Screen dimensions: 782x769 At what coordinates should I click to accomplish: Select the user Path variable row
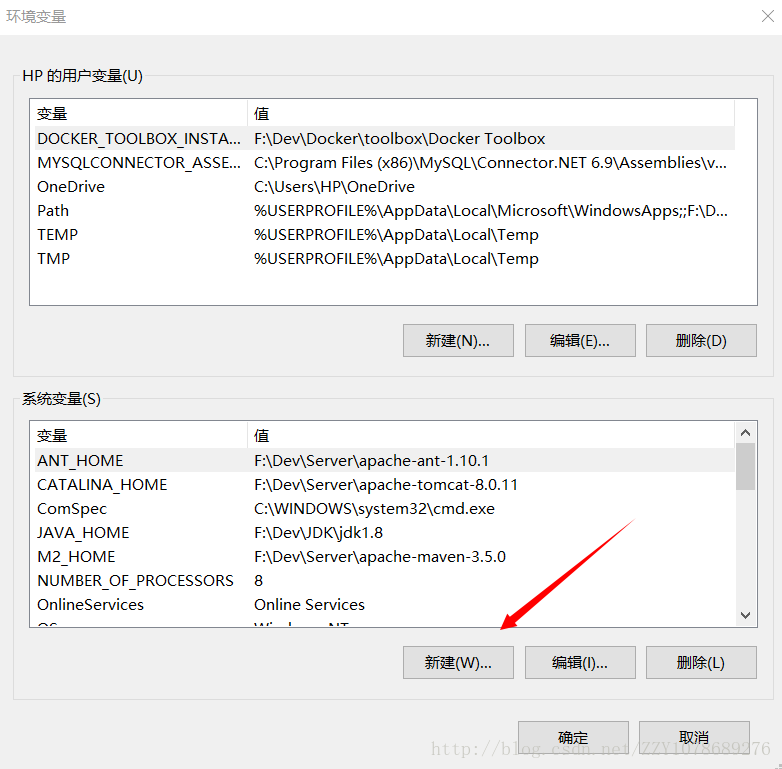point(383,210)
